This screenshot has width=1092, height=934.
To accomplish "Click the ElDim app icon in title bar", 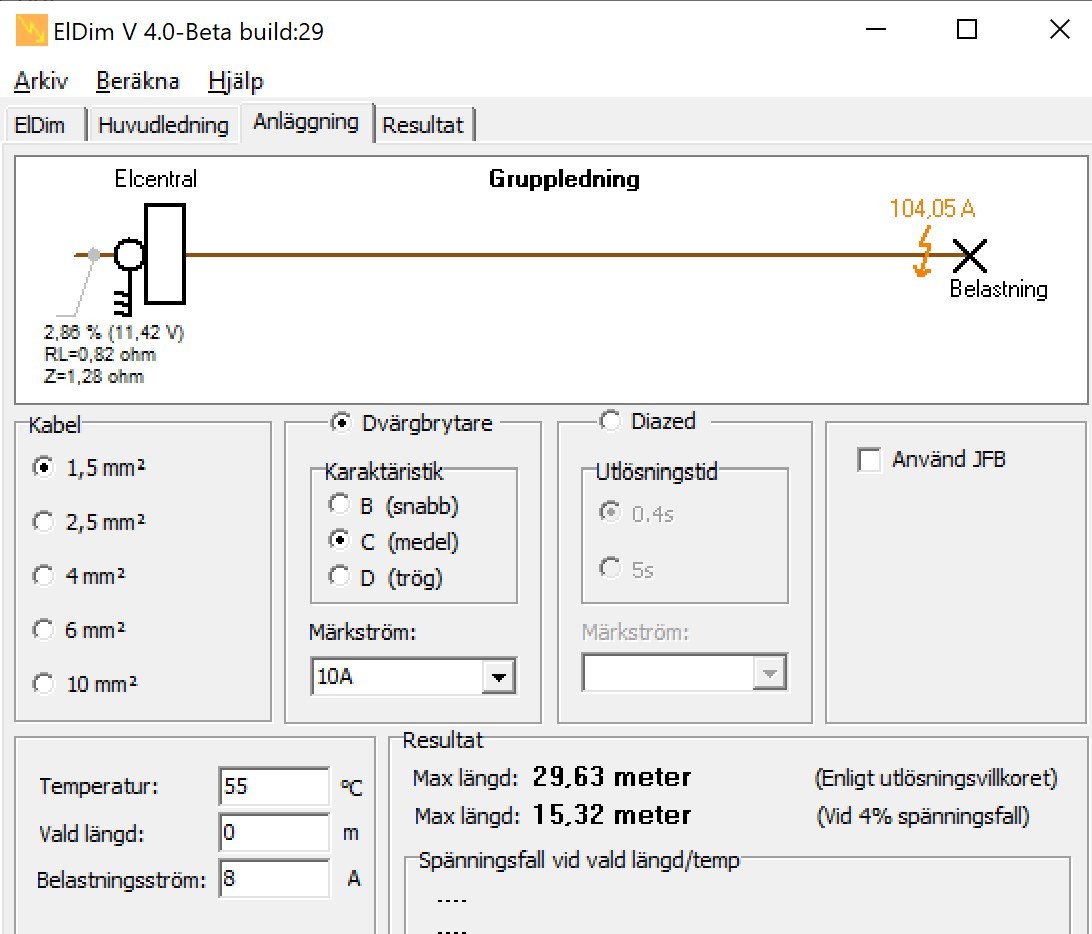I will [31, 31].
